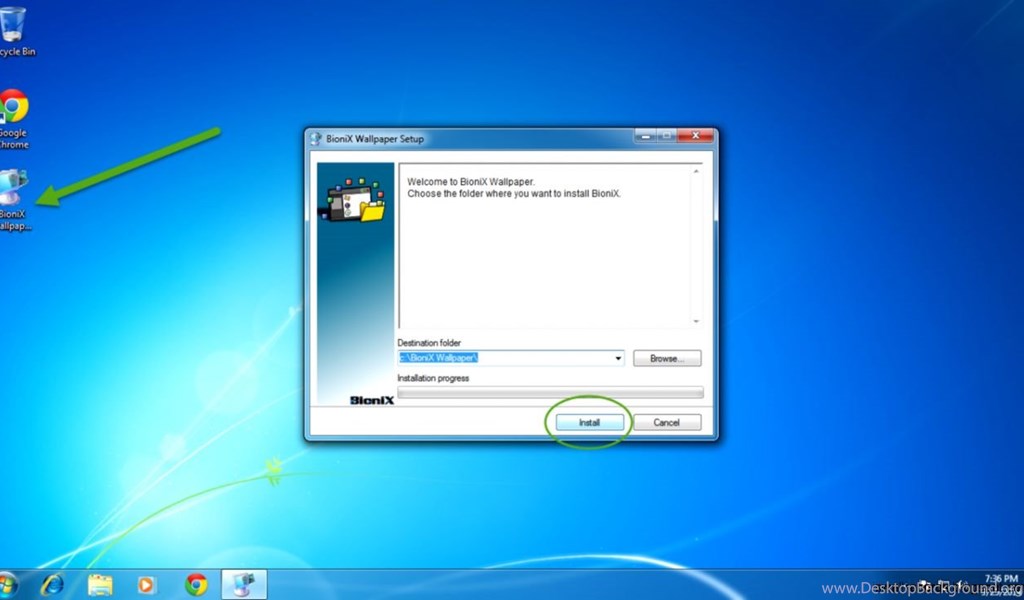Select the BioniX Wallpaper desktop icon
Image resolution: width=1024 pixels, height=600 pixels.
pos(14,200)
